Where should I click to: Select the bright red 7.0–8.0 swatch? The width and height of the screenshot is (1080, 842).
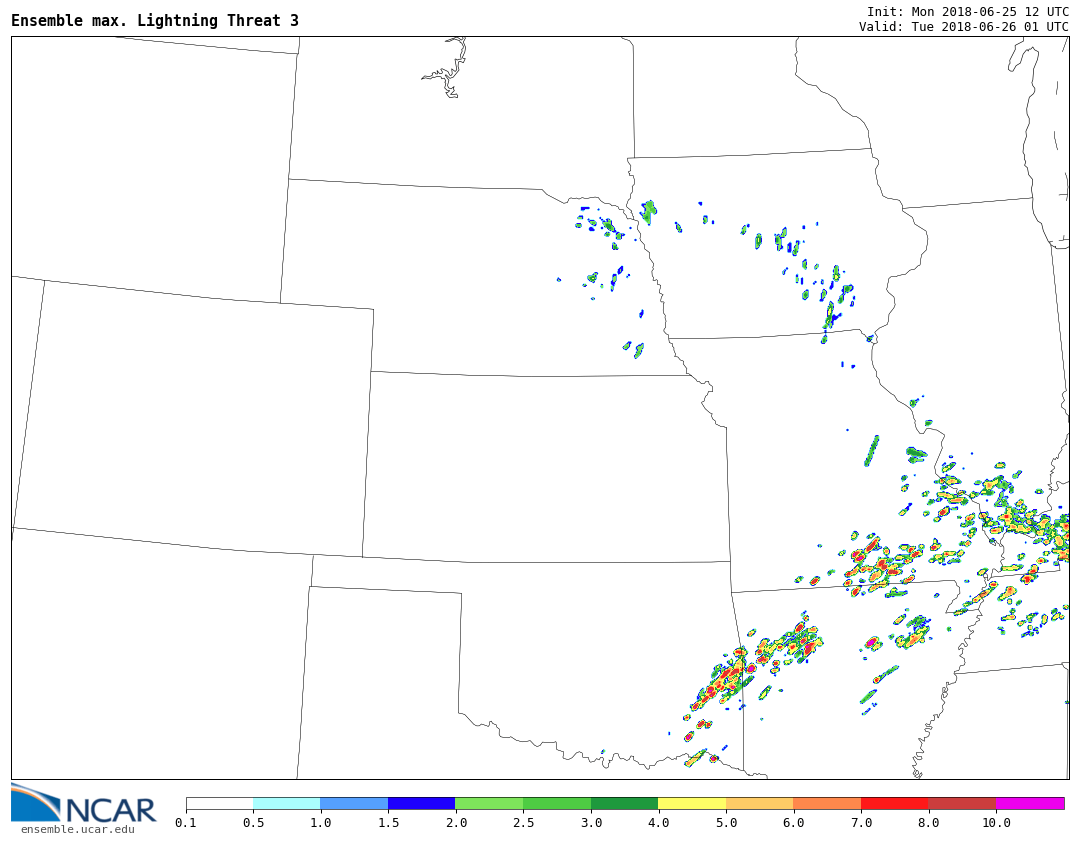coord(894,803)
